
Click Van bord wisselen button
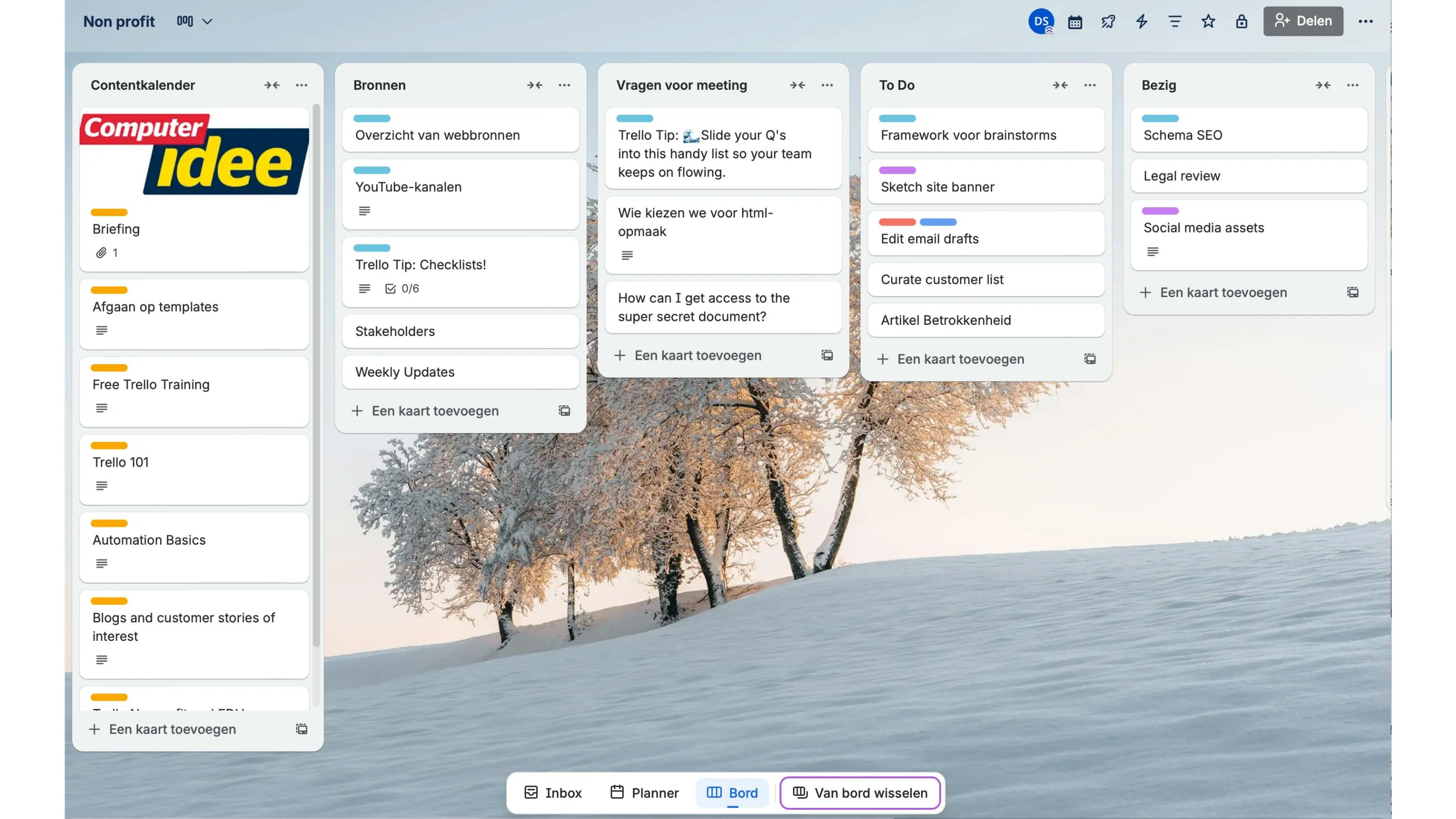860,792
